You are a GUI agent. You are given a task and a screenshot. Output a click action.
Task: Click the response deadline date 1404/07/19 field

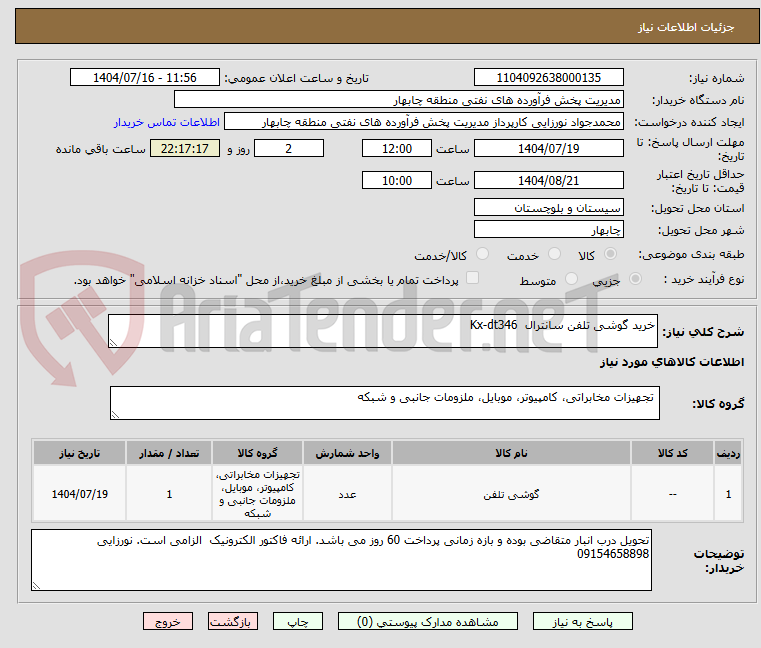click(x=548, y=149)
